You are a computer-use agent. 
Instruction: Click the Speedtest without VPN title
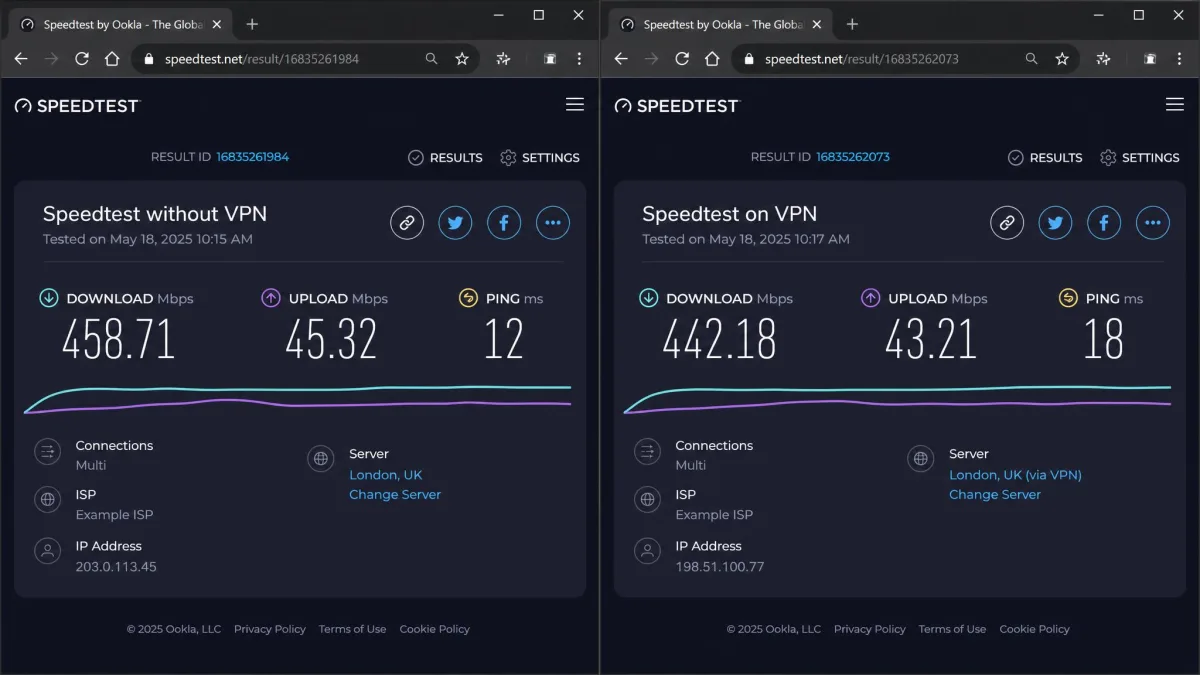[x=155, y=213]
